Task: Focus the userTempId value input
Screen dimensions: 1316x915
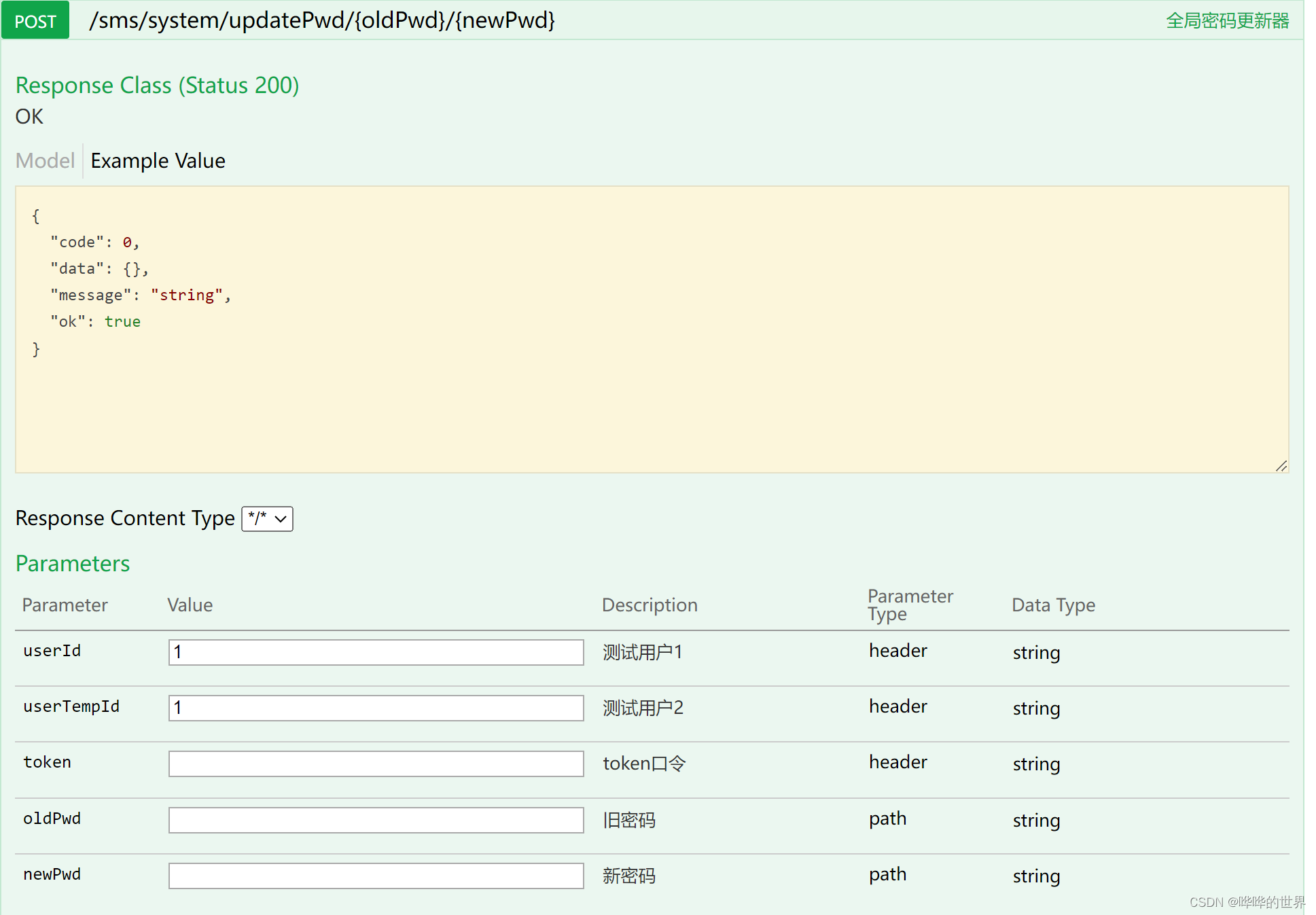Action: 376,708
